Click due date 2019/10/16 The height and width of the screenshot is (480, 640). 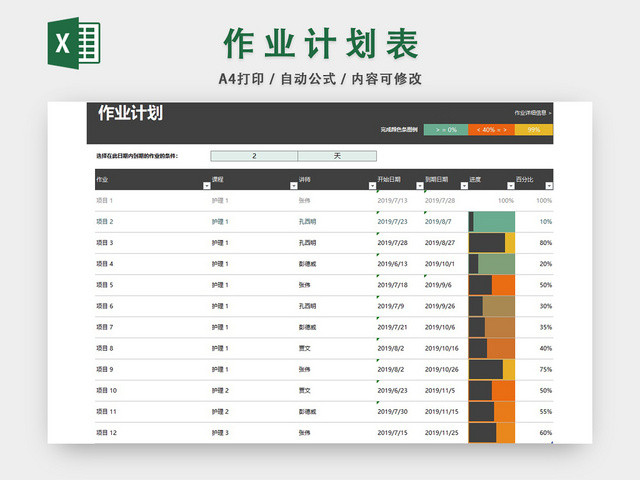coord(442,348)
